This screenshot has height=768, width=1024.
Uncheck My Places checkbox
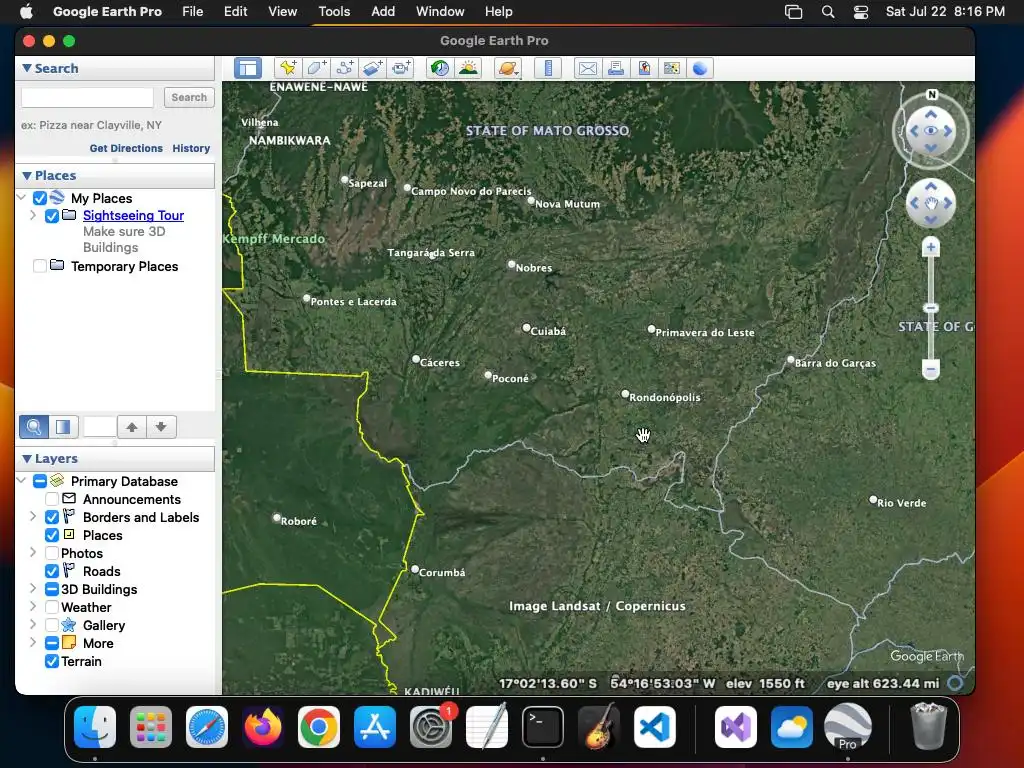pyautogui.click(x=40, y=198)
